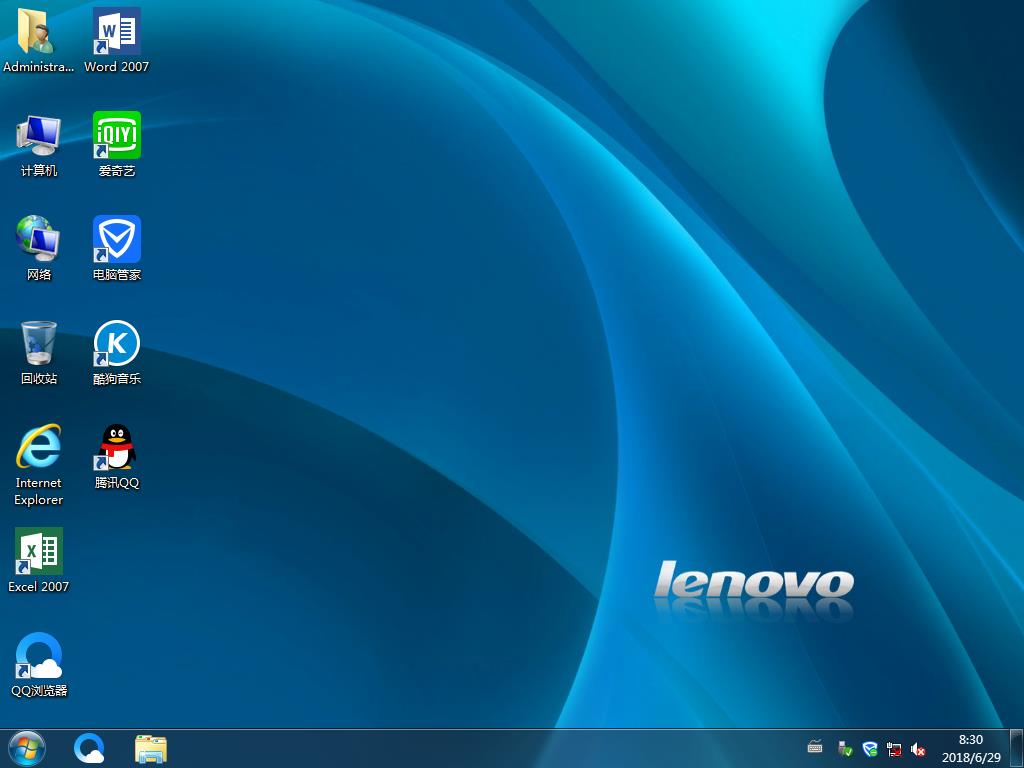Select the QQ浏览器 desktop shortcut
Screen dimensions: 1024x768
click(x=39, y=665)
